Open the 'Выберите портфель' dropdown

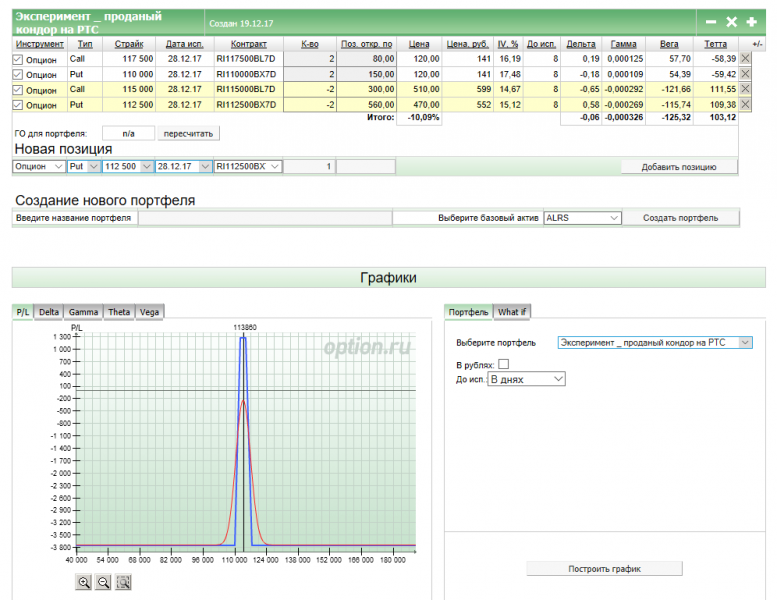[654, 342]
